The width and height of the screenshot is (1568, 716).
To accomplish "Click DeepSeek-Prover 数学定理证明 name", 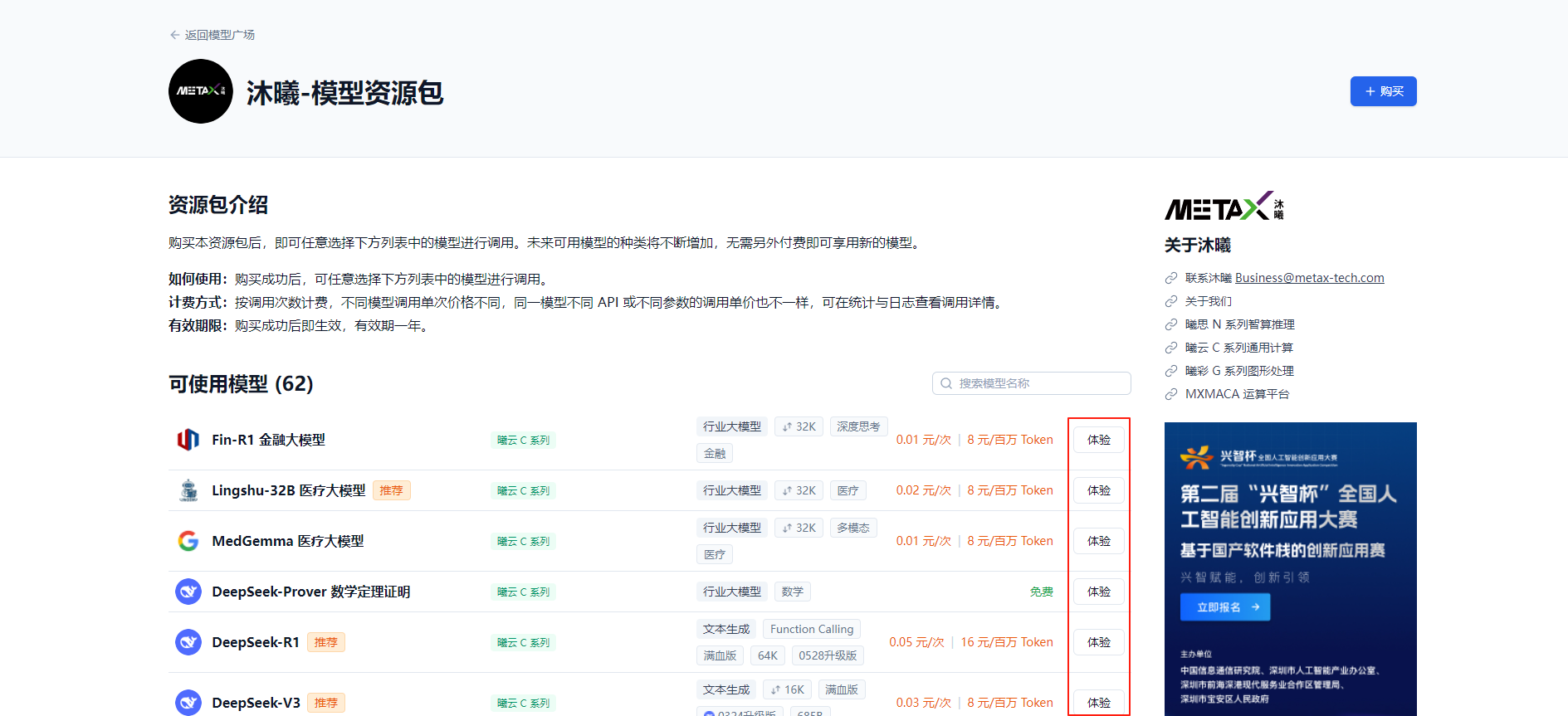I will point(310,592).
